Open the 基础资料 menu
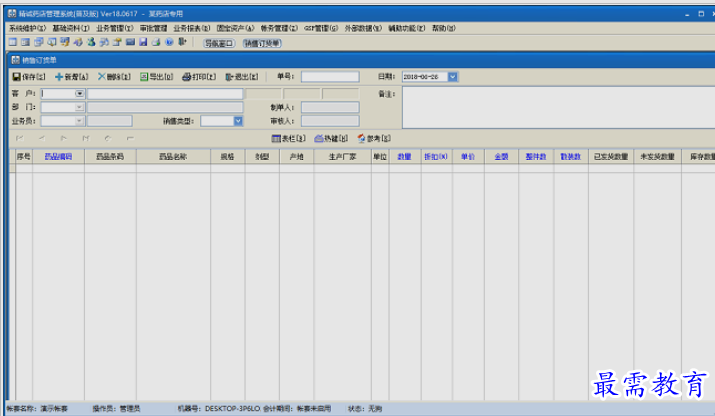Viewport: 715px width, 416px height. (x=71, y=28)
